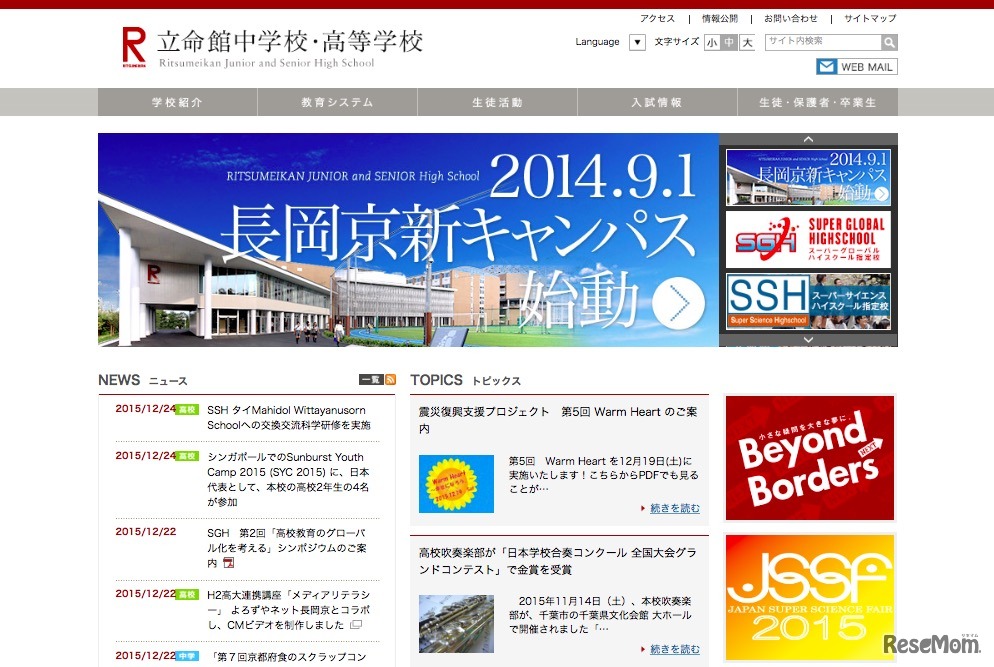Open the Beyond Borders red banner

coord(810,458)
